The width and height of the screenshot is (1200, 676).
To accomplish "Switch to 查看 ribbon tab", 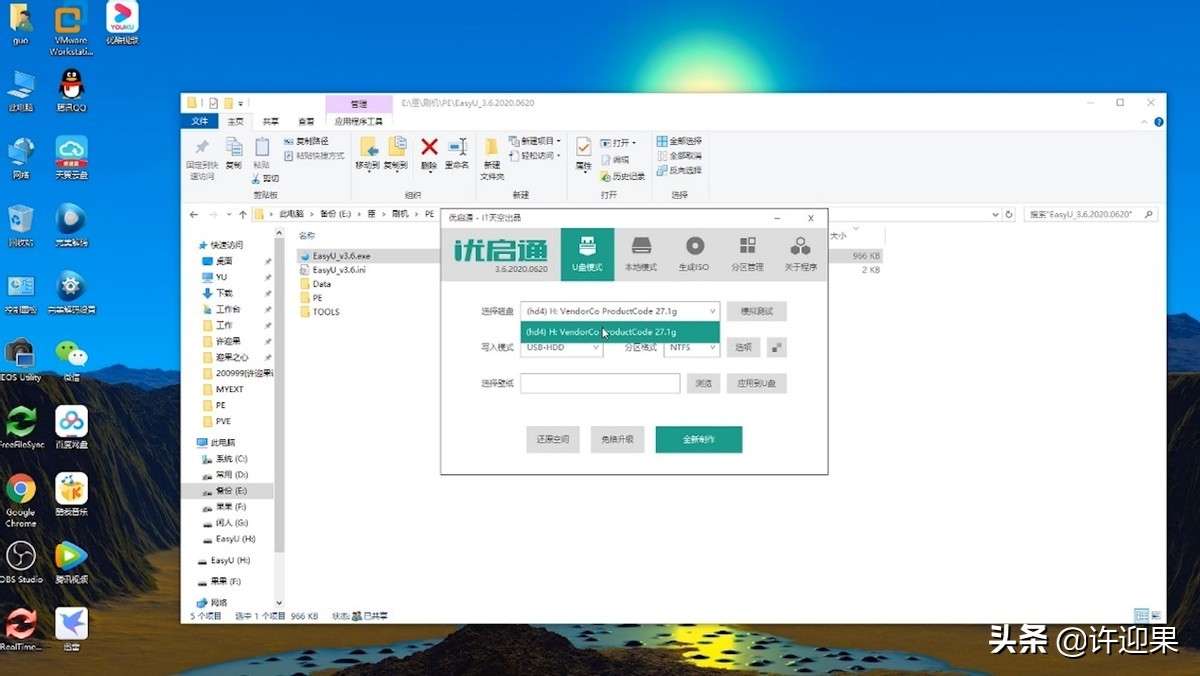I will click(305, 121).
